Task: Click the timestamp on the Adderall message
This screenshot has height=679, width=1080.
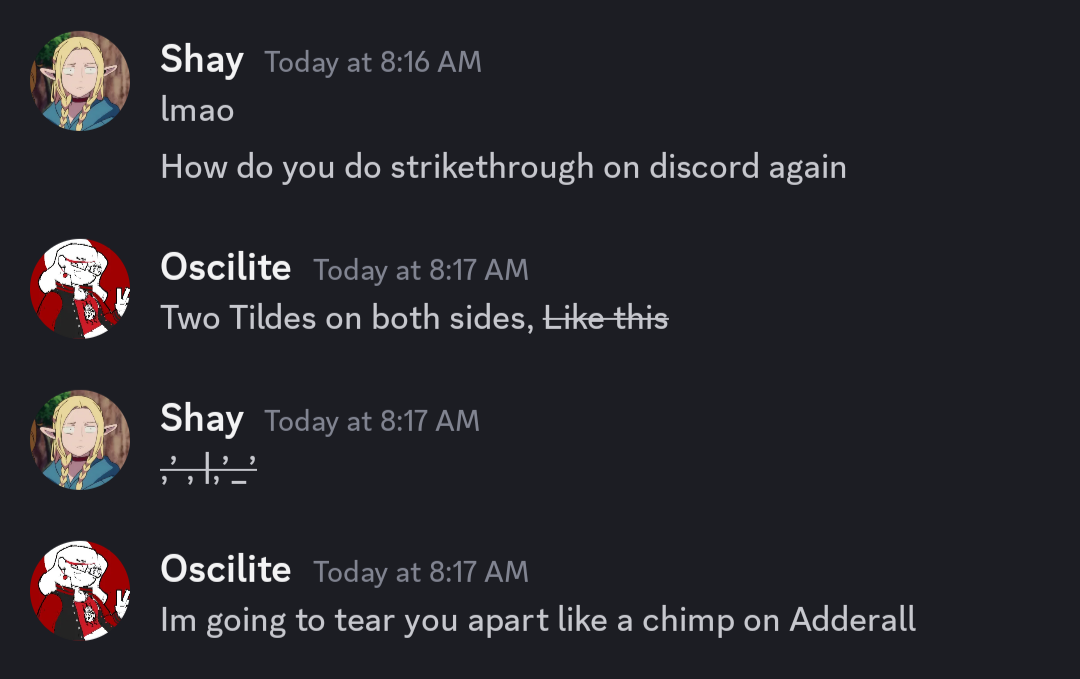Action: click(x=420, y=571)
